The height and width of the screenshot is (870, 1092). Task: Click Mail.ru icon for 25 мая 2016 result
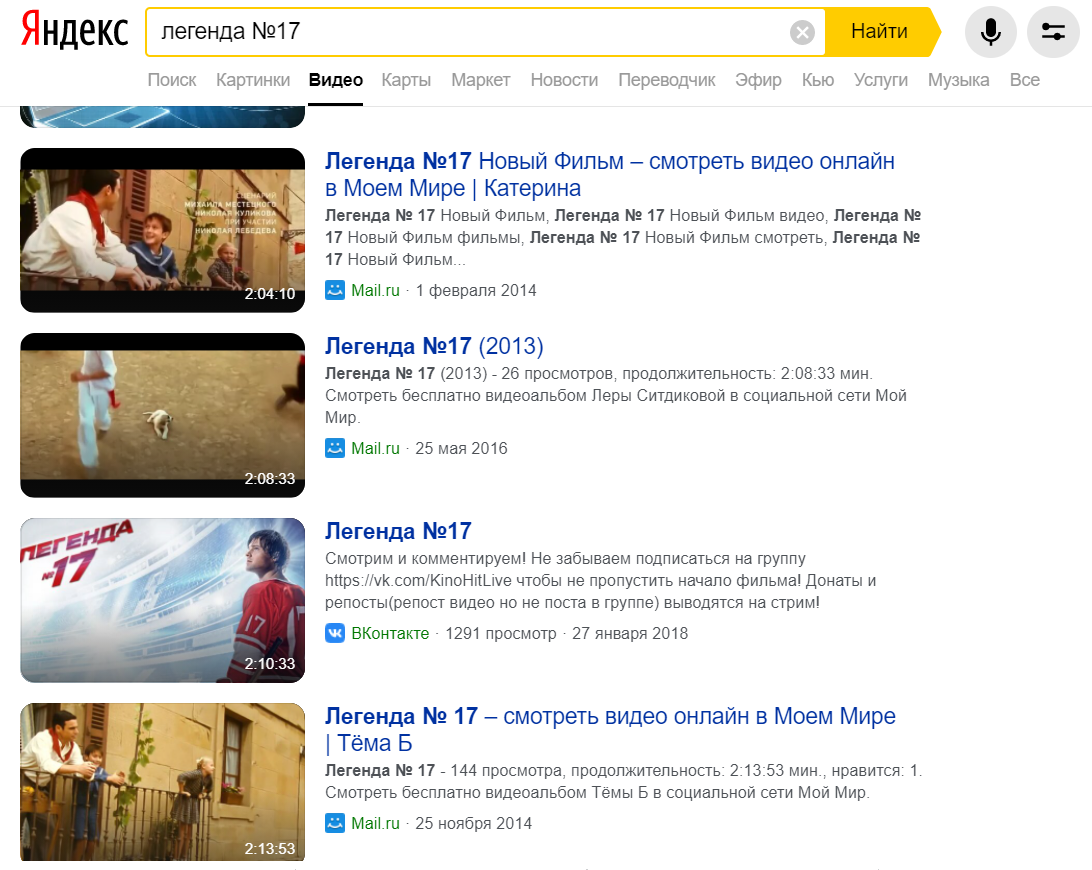[x=335, y=448]
